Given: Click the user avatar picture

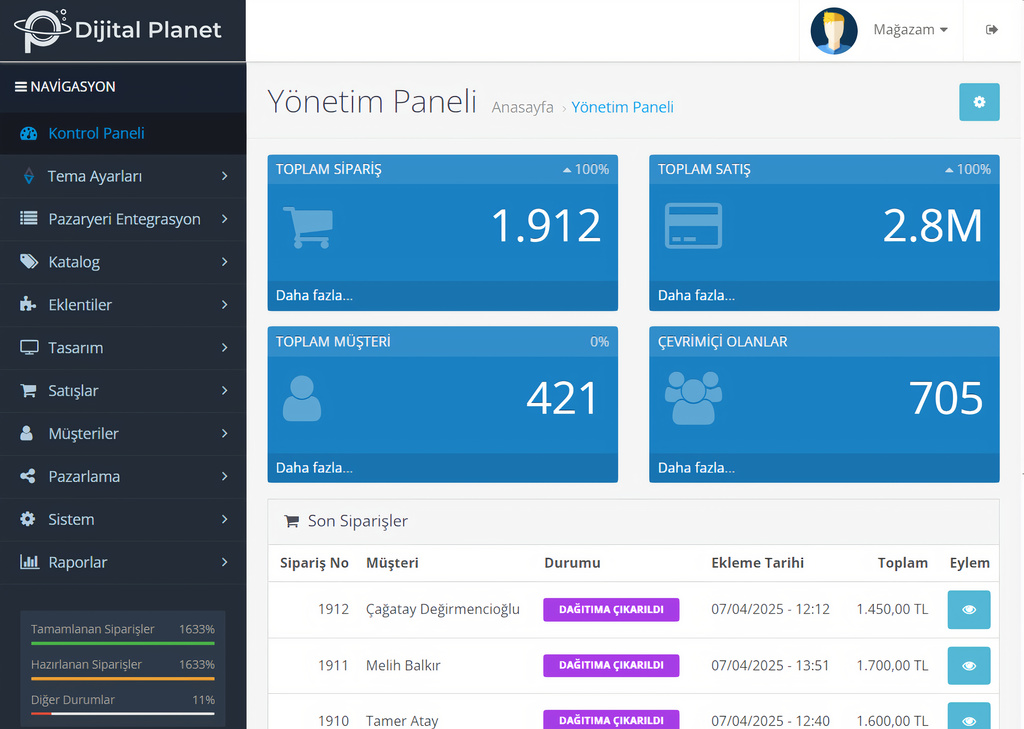Looking at the screenshot, I should 834,30.
